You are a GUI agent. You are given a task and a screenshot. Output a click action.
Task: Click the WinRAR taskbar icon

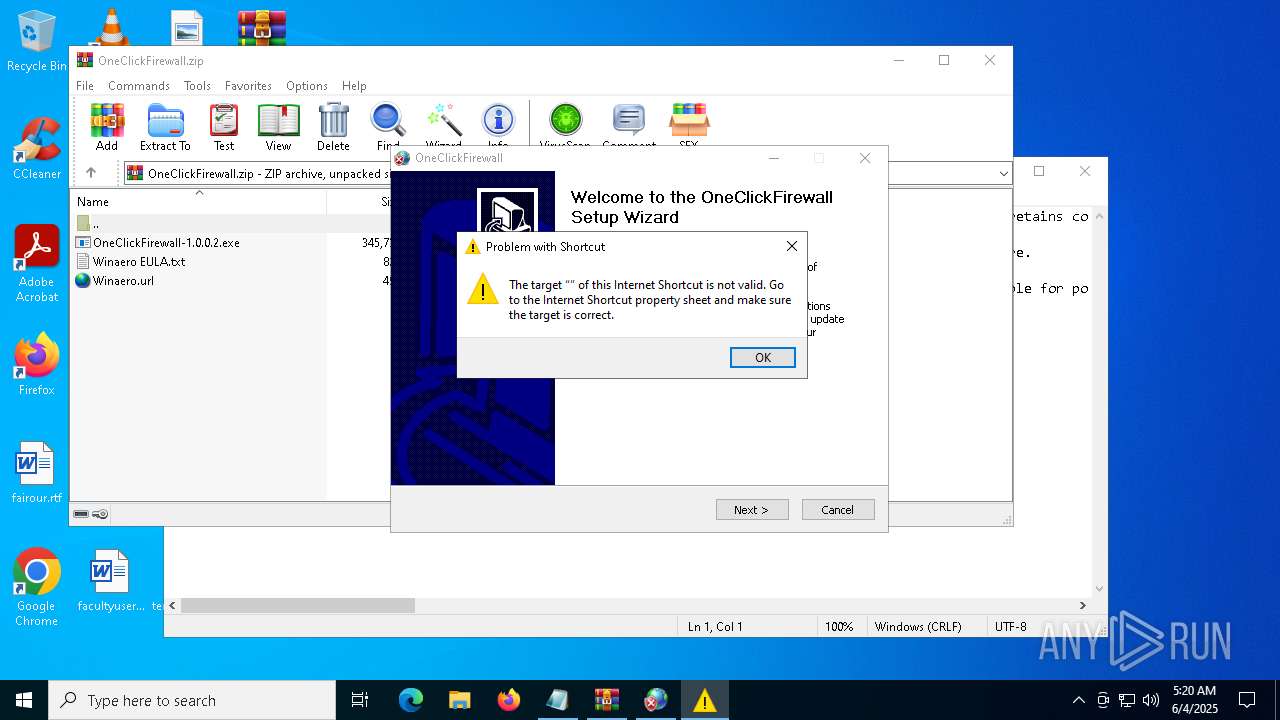click(607, 700)
